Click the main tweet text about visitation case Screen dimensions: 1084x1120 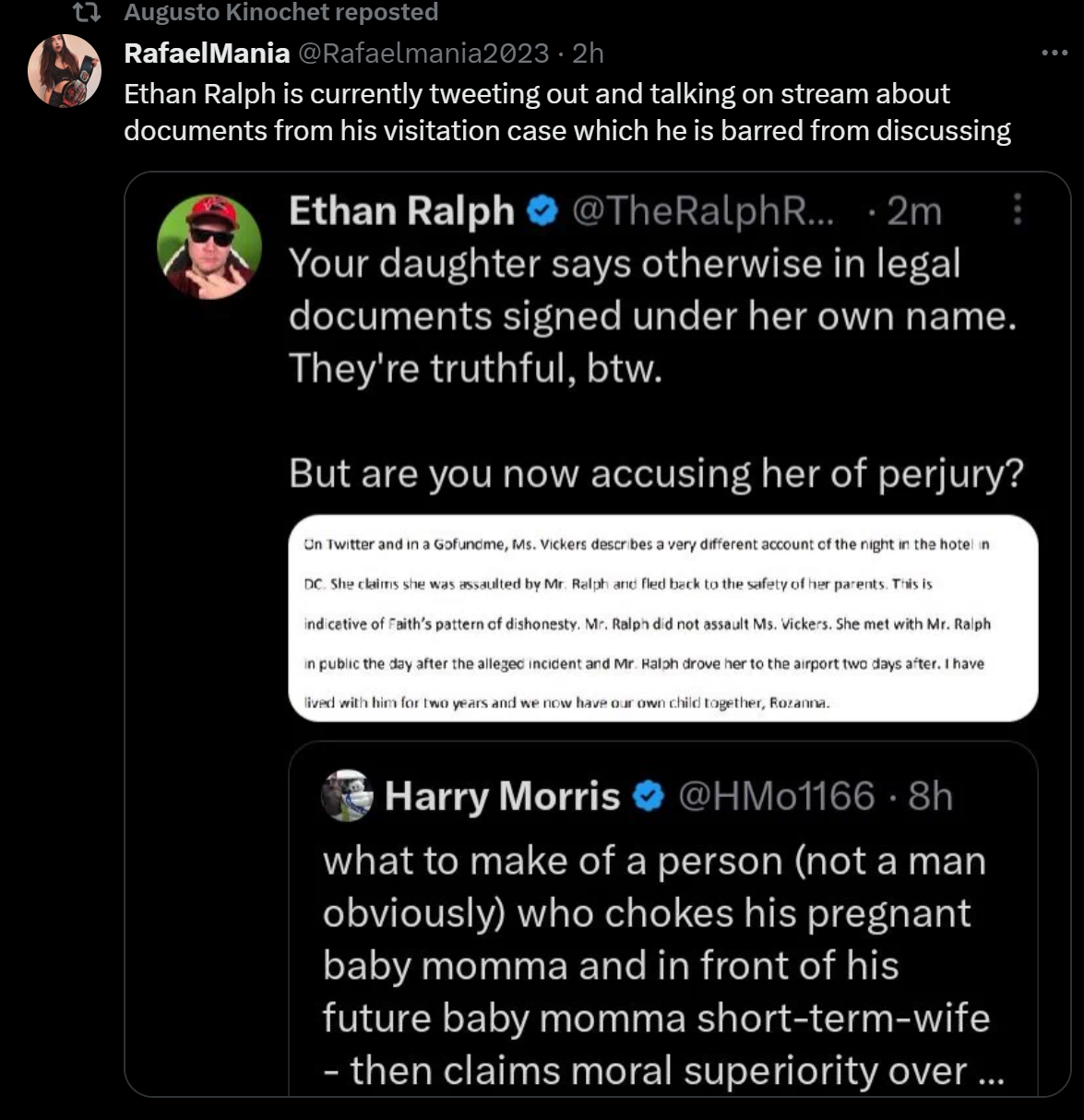tap(566, 112)
